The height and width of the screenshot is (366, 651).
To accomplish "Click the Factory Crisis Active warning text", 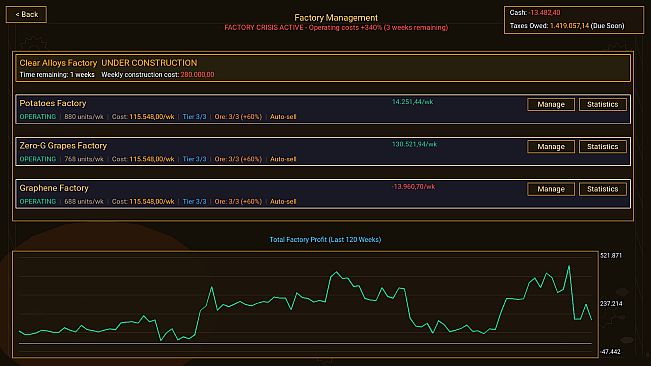I will 336,27.
